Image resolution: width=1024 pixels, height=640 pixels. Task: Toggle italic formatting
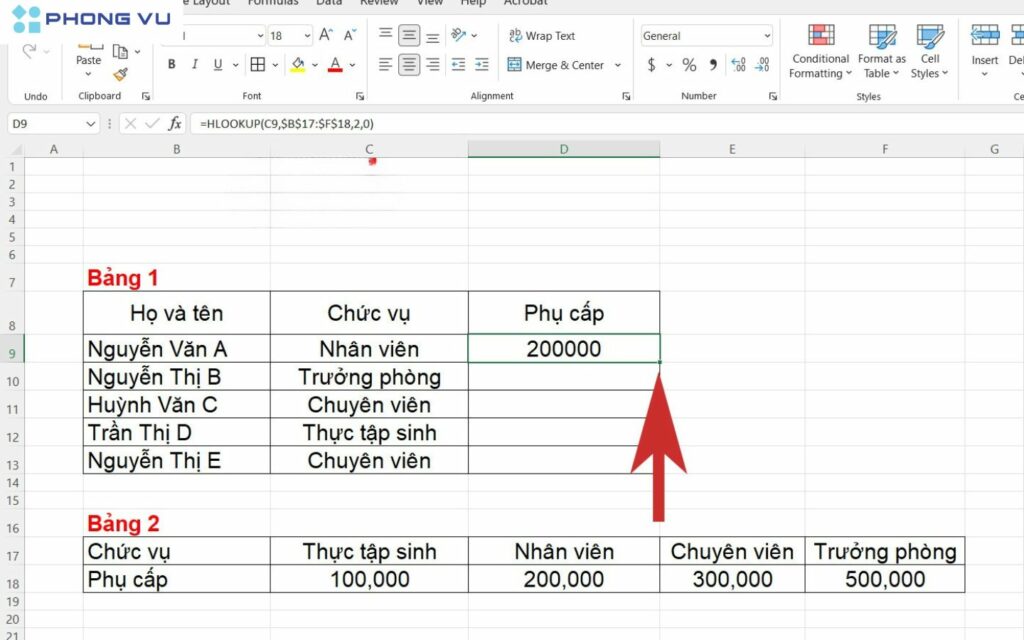click(194, 64)
